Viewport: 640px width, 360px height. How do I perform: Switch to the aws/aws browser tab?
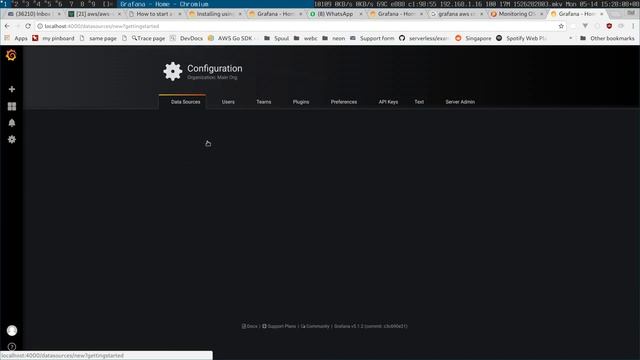(x=94, y=14)
